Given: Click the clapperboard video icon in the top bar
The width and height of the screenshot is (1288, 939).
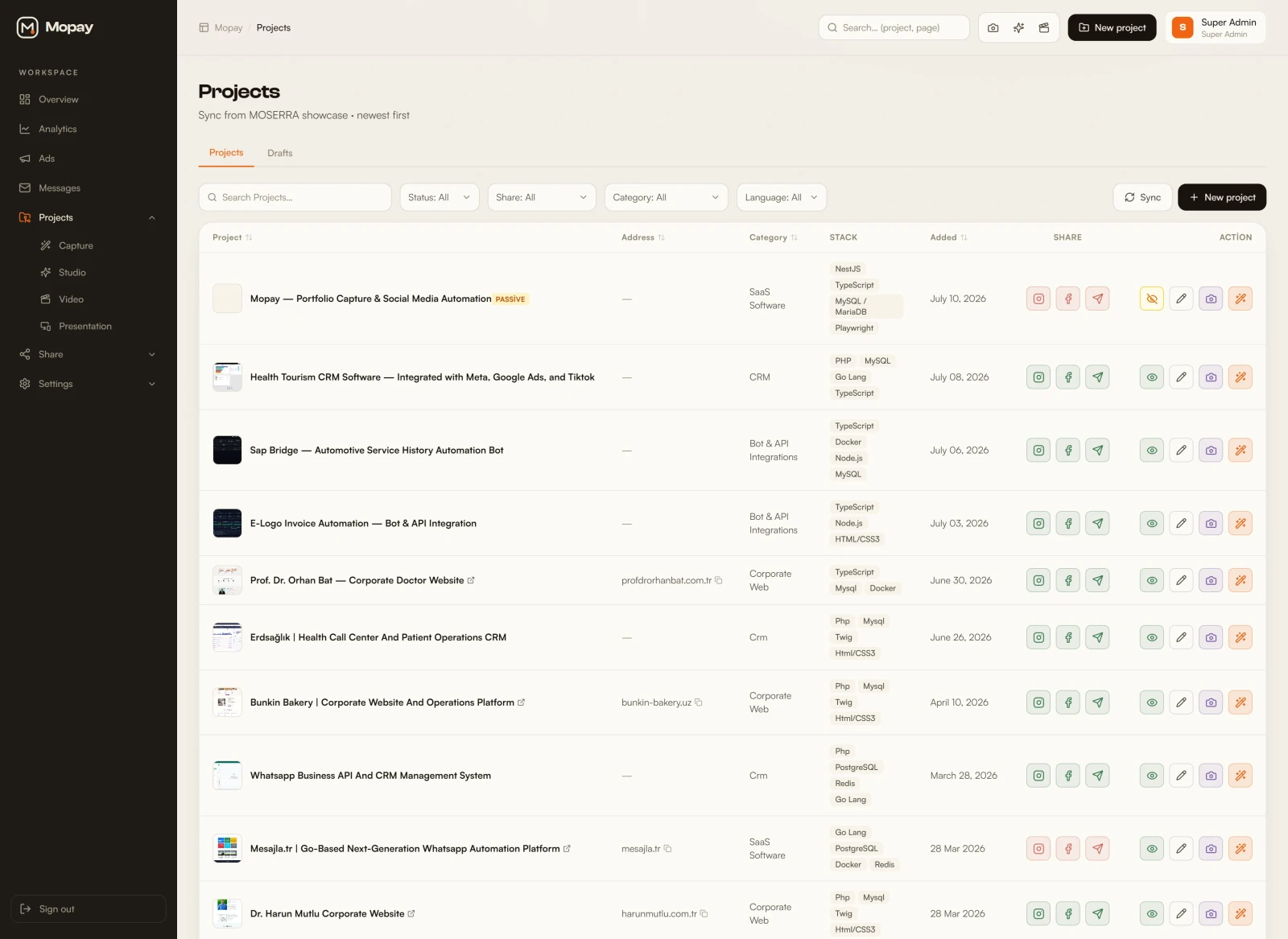Looking at the screenshot, I should [1044, 27].
